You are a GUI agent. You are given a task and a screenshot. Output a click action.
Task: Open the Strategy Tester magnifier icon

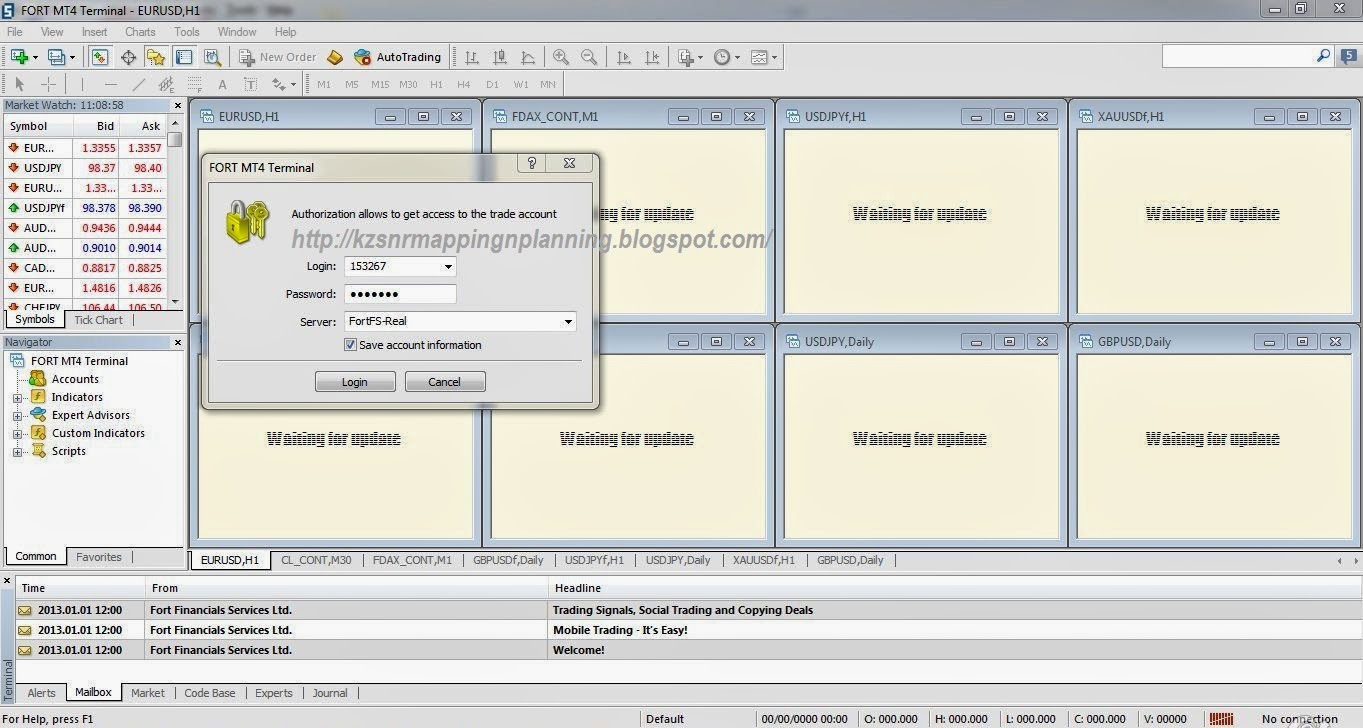[x=212, y=57]
